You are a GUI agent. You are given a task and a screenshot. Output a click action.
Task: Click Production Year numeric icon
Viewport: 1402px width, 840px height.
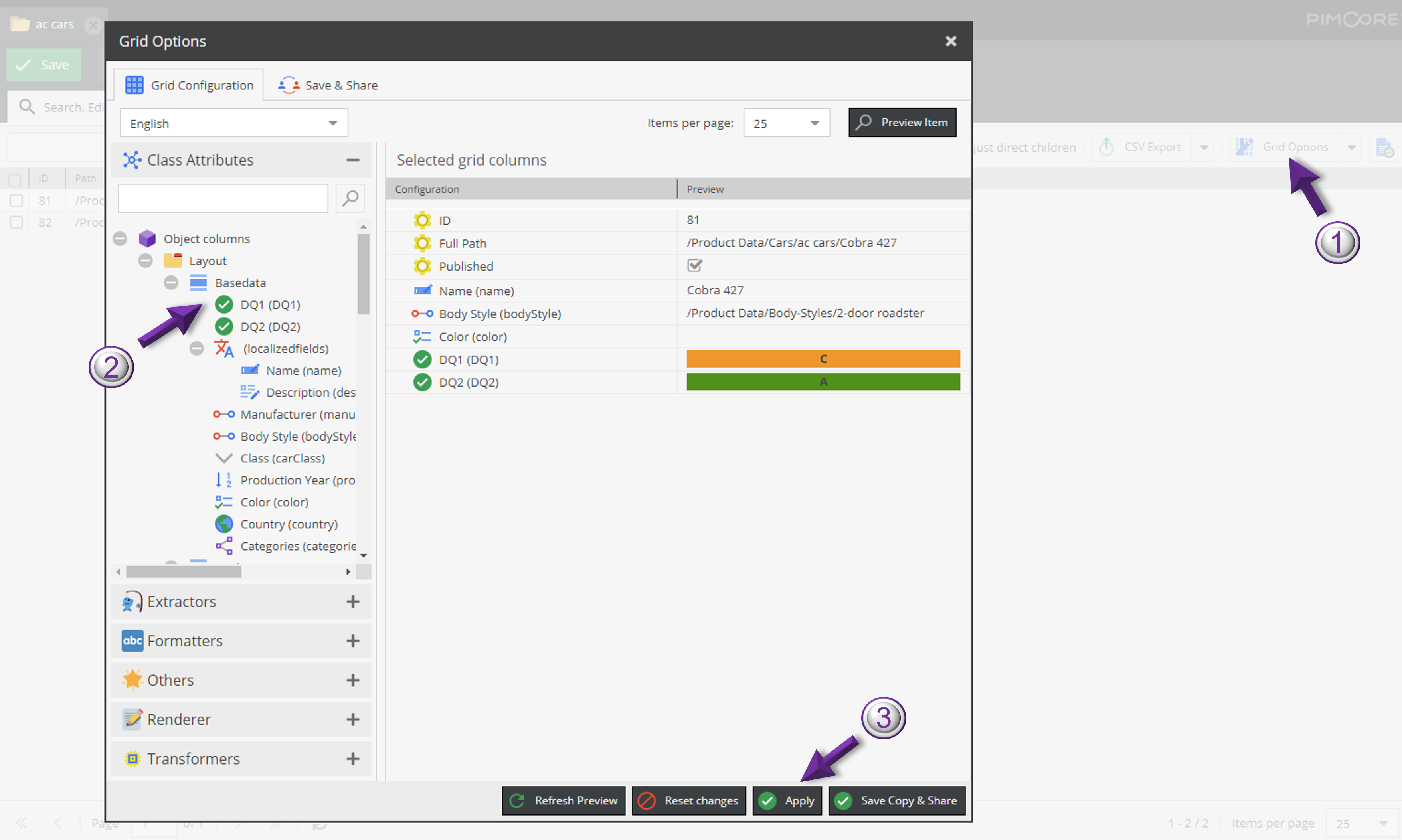click(224, 480)
